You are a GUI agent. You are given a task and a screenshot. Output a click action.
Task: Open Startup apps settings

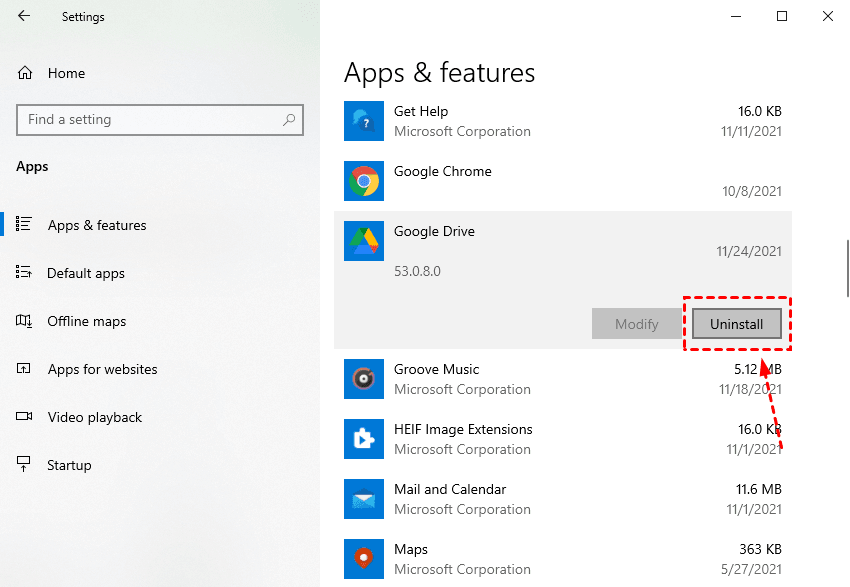click(x=69, y=465)
